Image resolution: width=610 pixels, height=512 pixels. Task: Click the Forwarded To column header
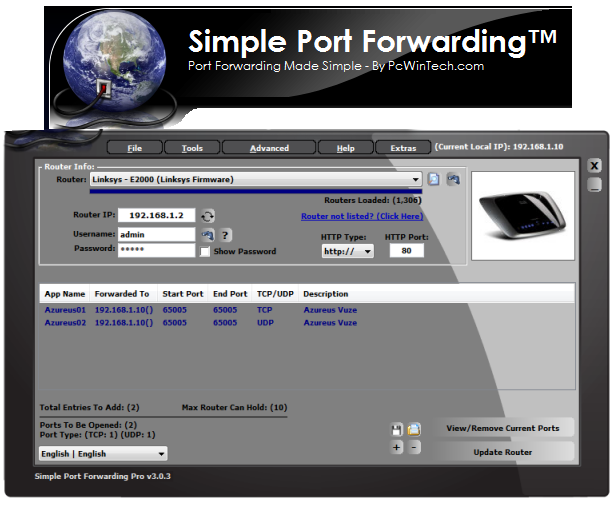pos(122,294)
